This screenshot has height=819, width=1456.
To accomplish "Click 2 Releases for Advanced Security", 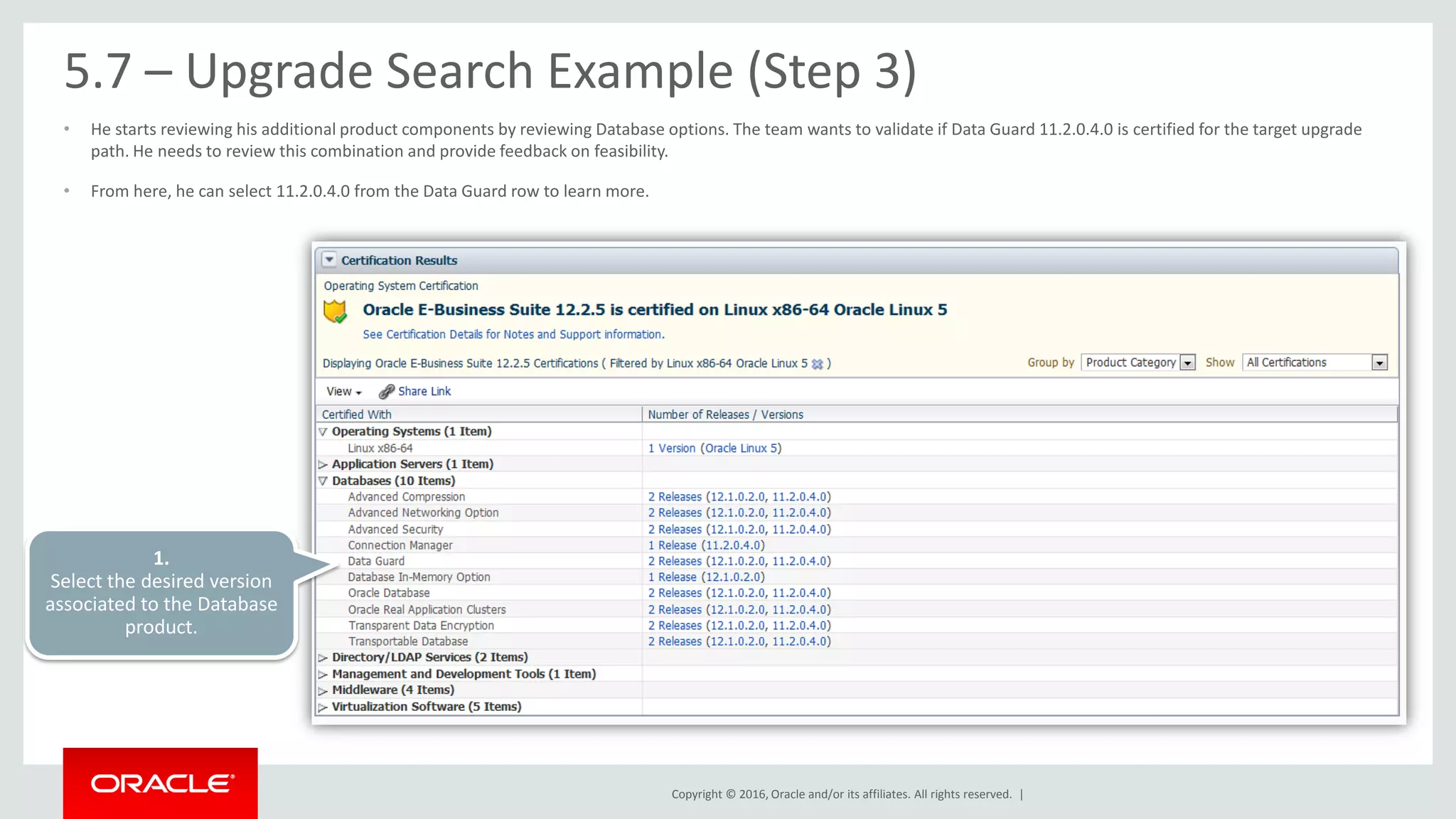I will point(675,530).
